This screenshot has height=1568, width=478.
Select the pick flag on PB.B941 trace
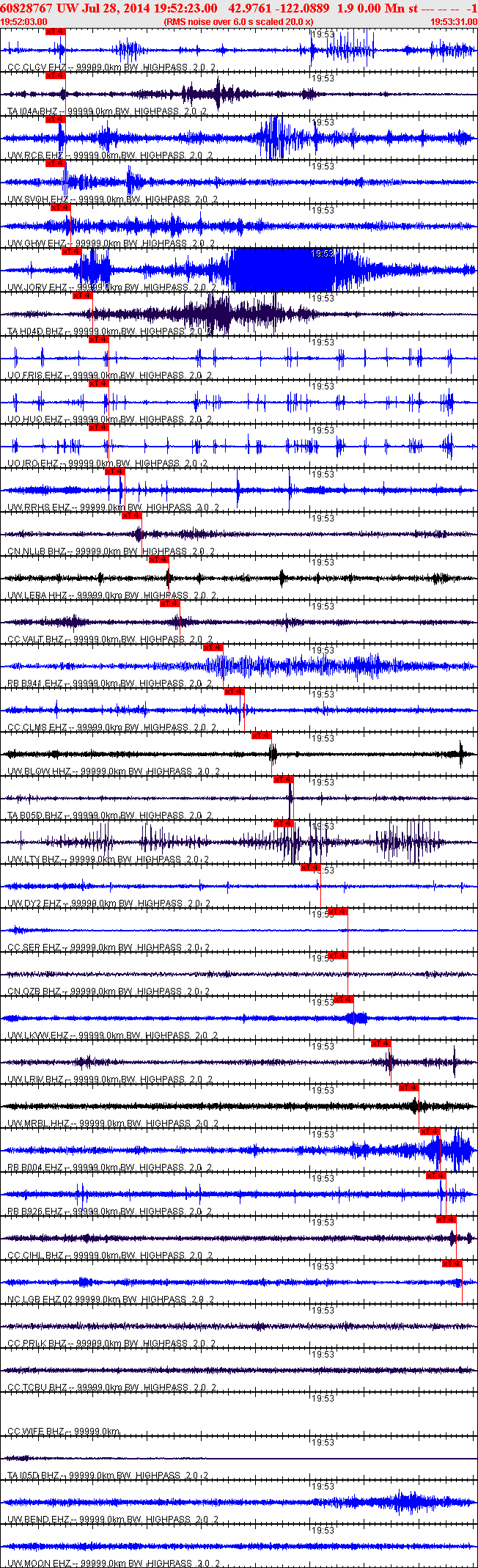coord(213,648)
